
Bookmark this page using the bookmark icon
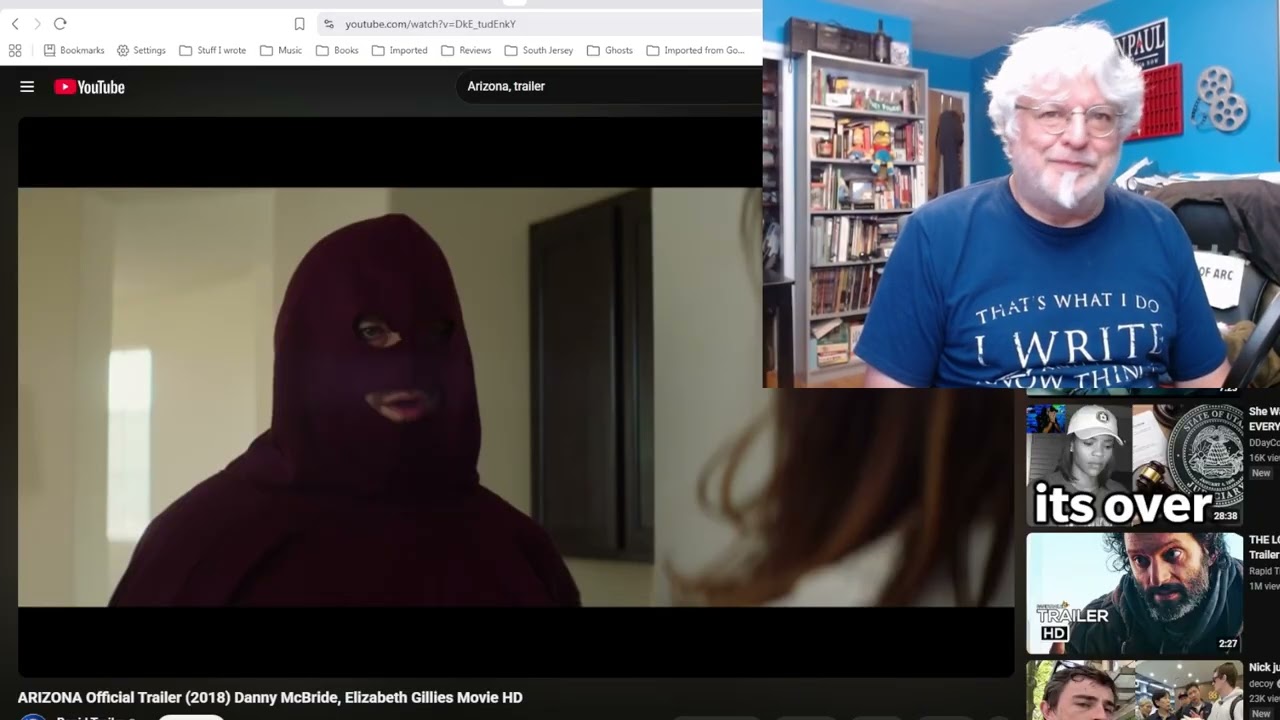click(x=299, y=24)
